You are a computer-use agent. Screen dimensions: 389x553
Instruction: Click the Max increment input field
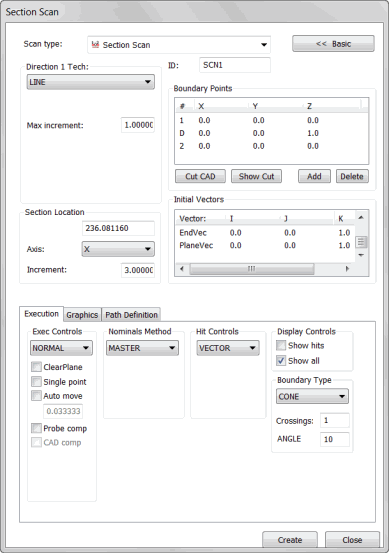138,125
